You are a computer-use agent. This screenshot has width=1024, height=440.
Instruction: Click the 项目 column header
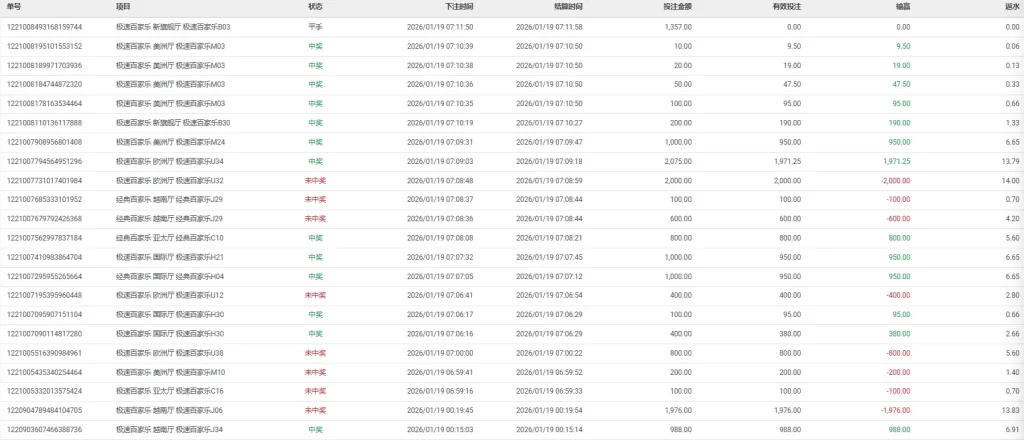click(123, 7)
